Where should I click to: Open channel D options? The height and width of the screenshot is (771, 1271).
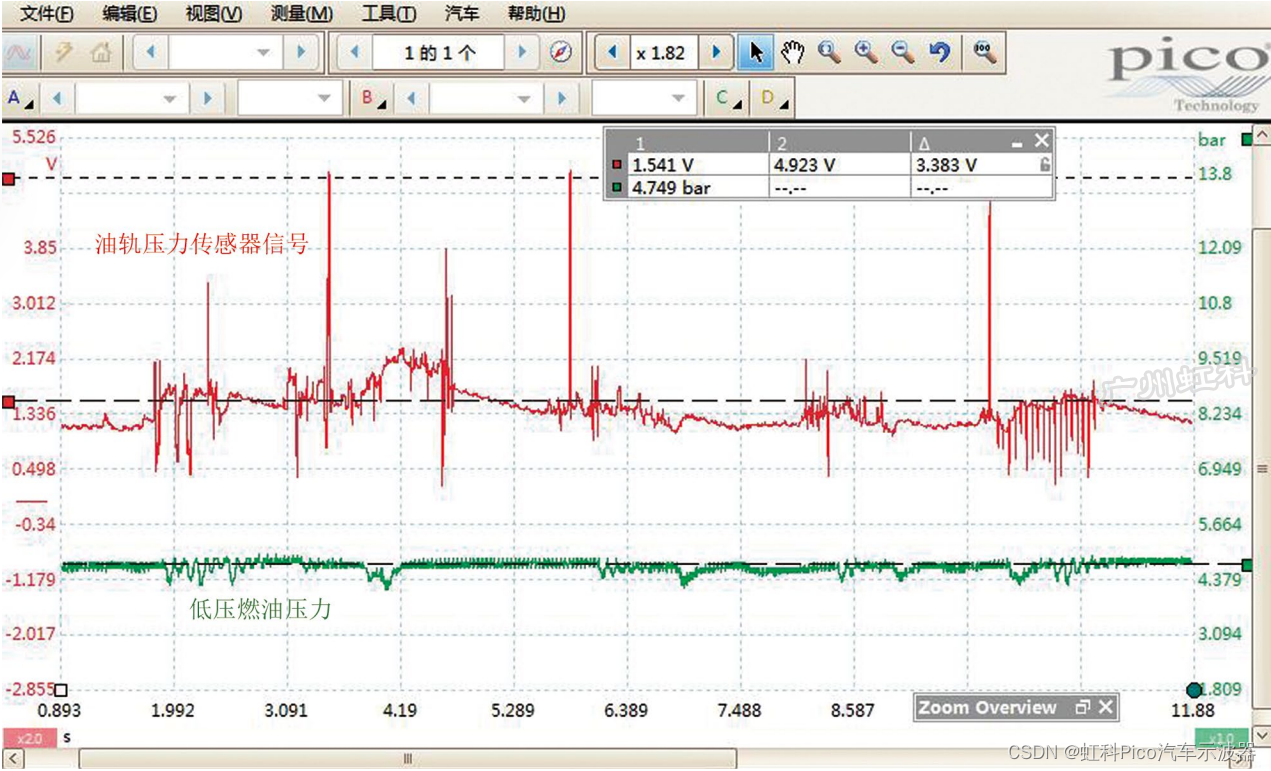772,98
